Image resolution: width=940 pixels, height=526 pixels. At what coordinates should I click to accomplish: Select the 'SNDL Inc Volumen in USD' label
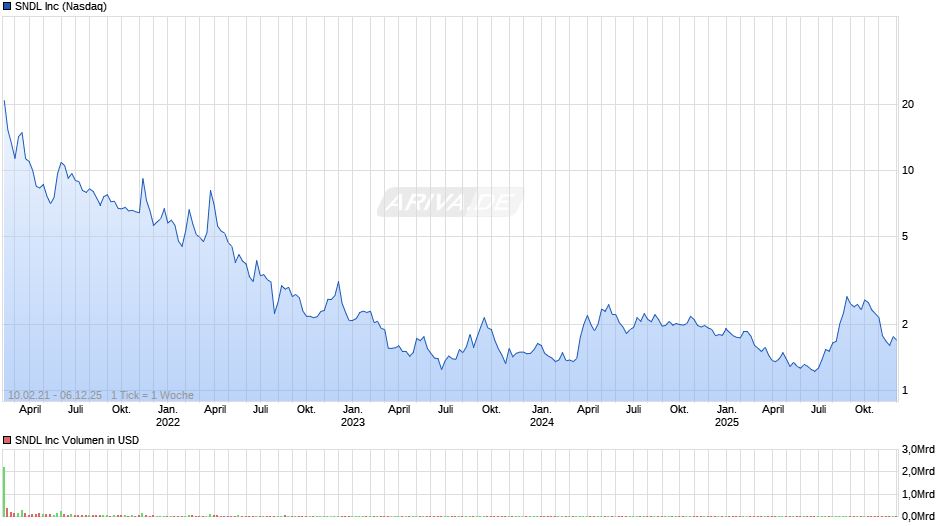77,440
